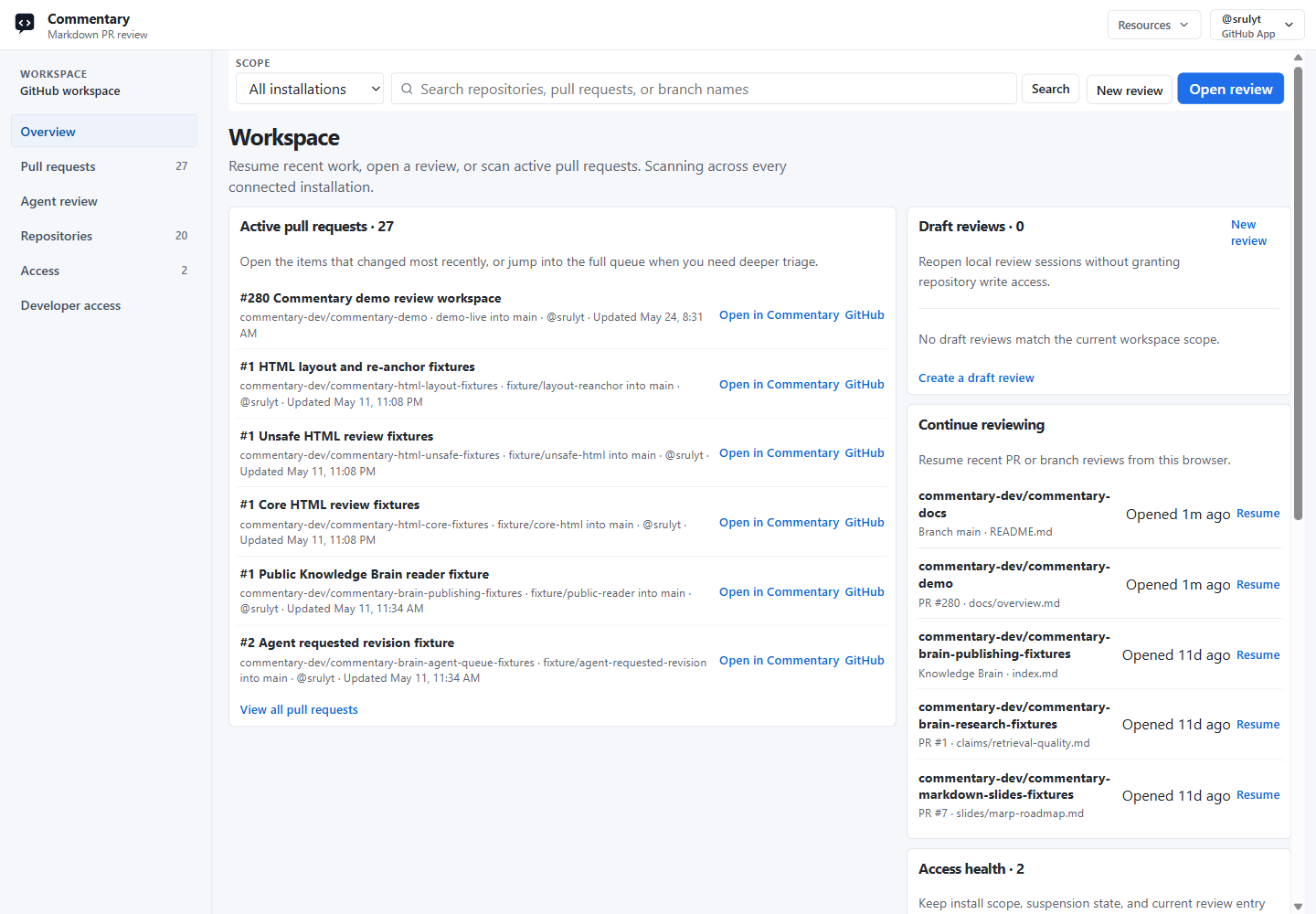1316x914 pixels.
Task: Click the 'Active pull requests · 27' heading
Action: tap(316, 227)
